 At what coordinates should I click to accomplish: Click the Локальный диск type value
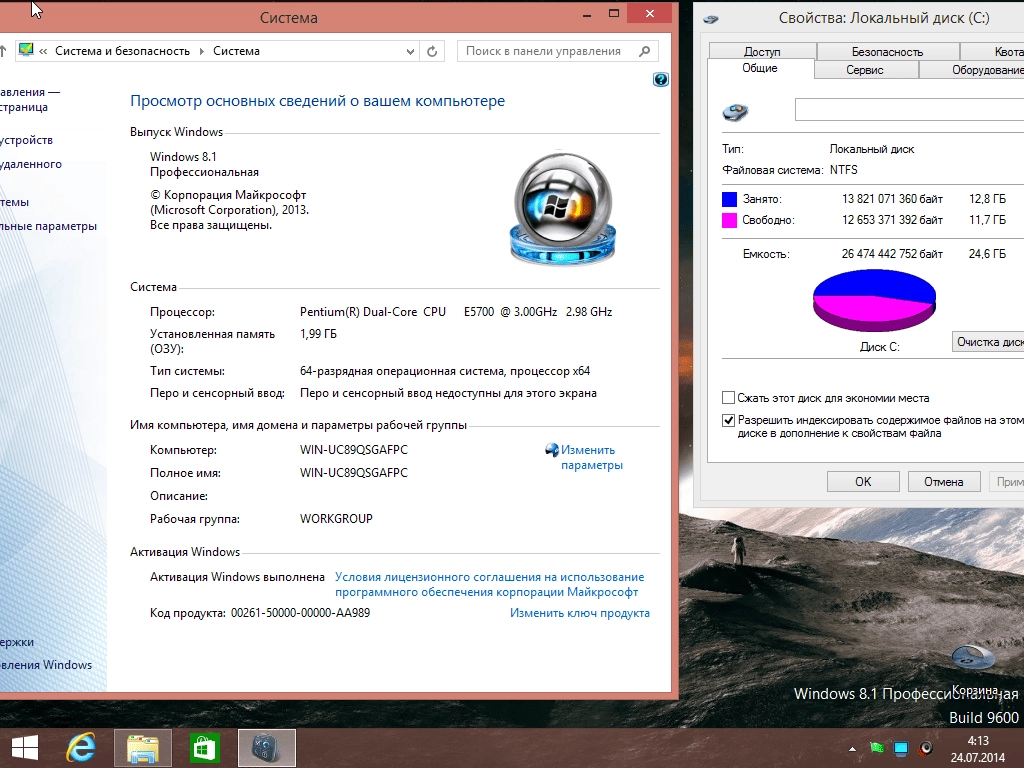coord(871,149)
